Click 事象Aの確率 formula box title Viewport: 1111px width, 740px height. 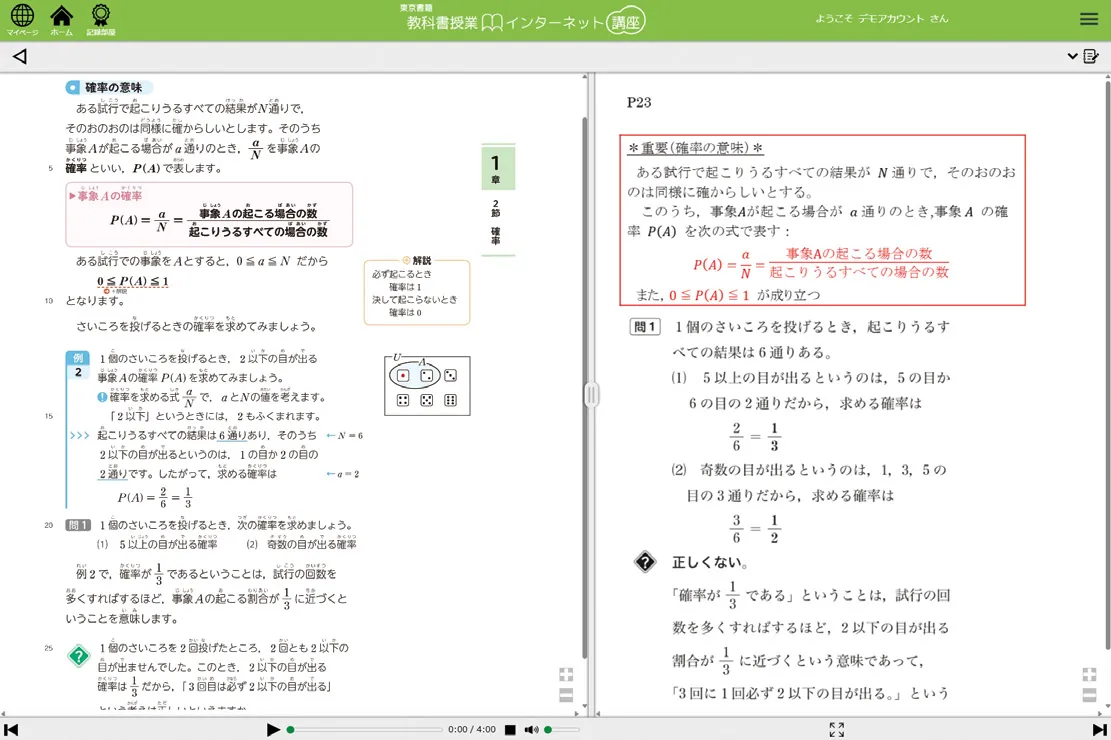click(x=106, y=196)
